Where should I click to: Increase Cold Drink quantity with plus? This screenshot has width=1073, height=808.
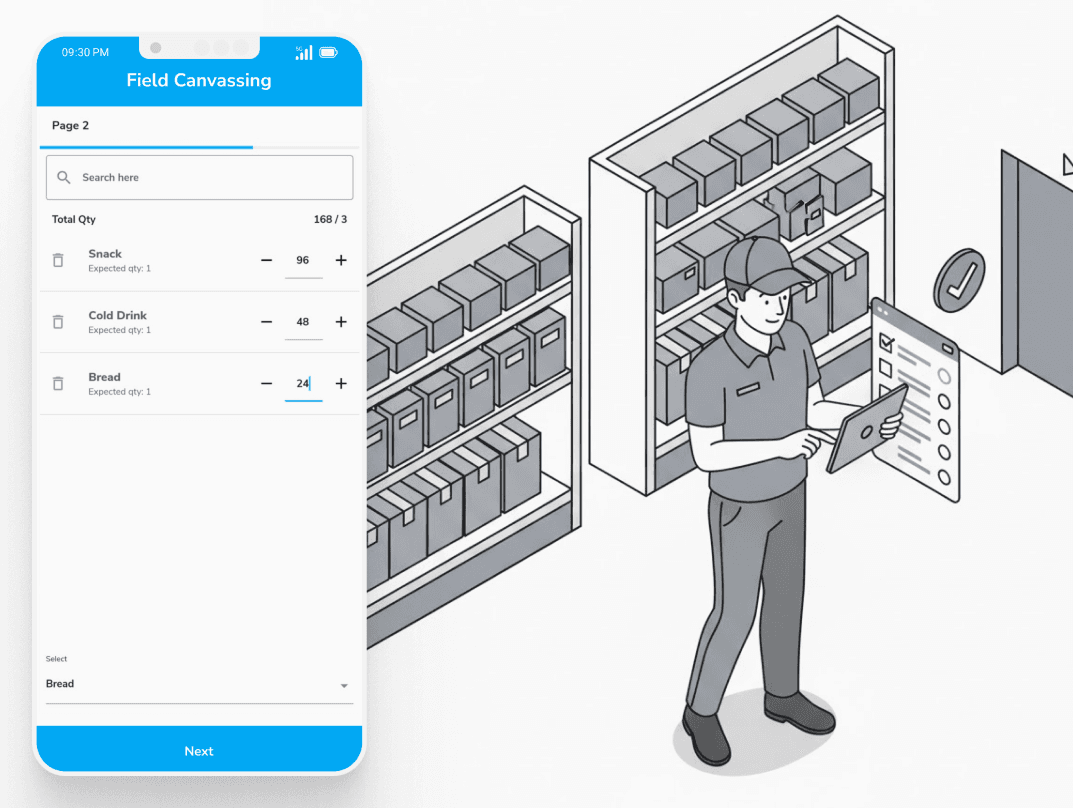[341, 322]
